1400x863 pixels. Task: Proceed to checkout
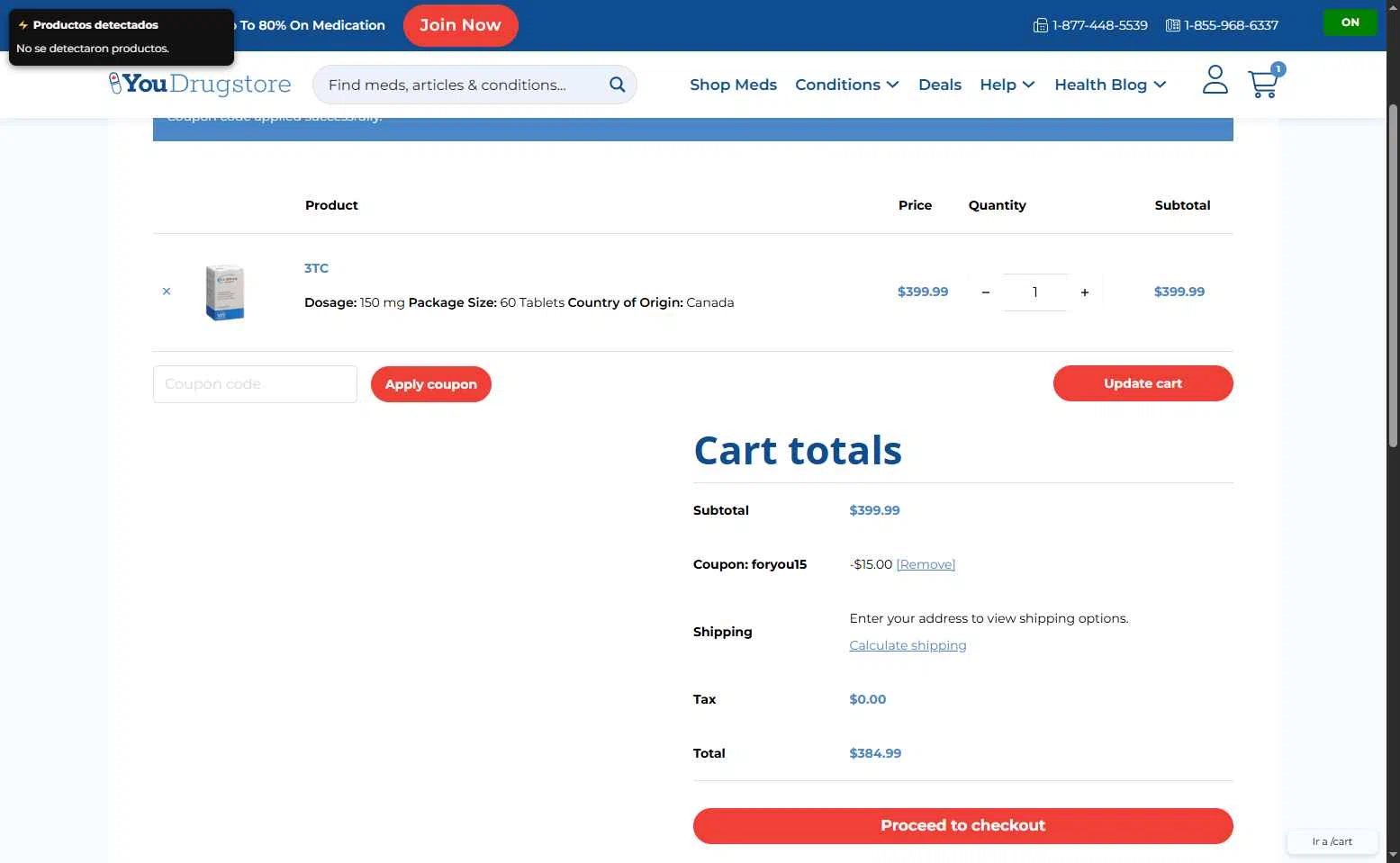point(963,826)
